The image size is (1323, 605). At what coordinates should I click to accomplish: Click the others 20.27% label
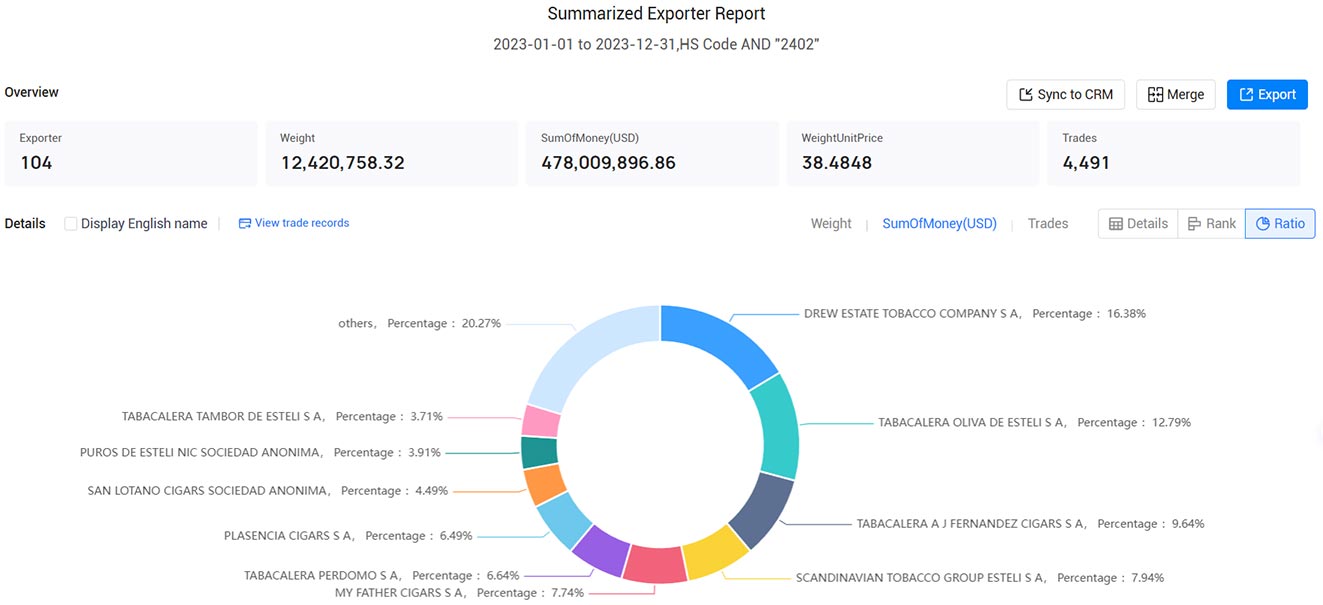(x=419, y=323)
